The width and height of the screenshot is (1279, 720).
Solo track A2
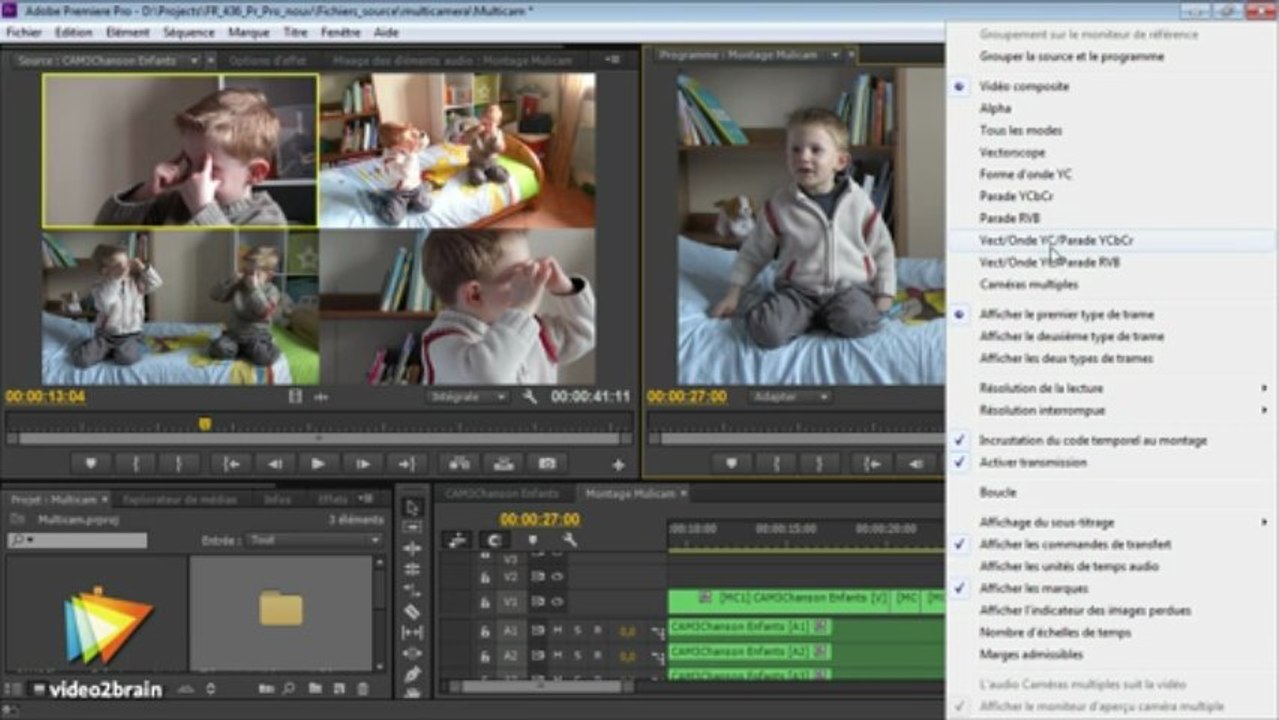tap(577, 655)
